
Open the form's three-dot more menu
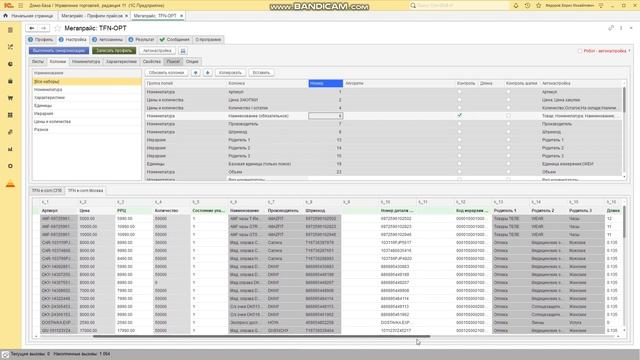click(621, 28)
